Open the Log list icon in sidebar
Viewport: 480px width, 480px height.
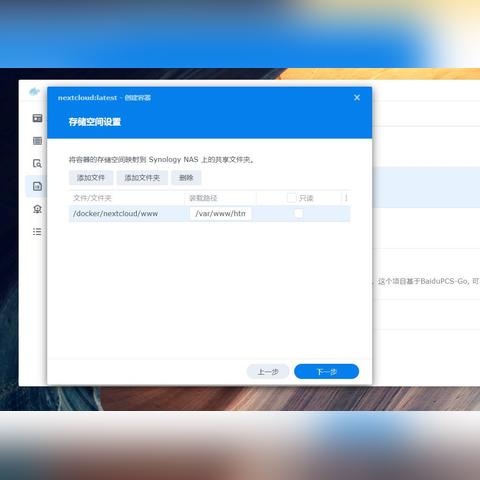click(x=37, y=231)
